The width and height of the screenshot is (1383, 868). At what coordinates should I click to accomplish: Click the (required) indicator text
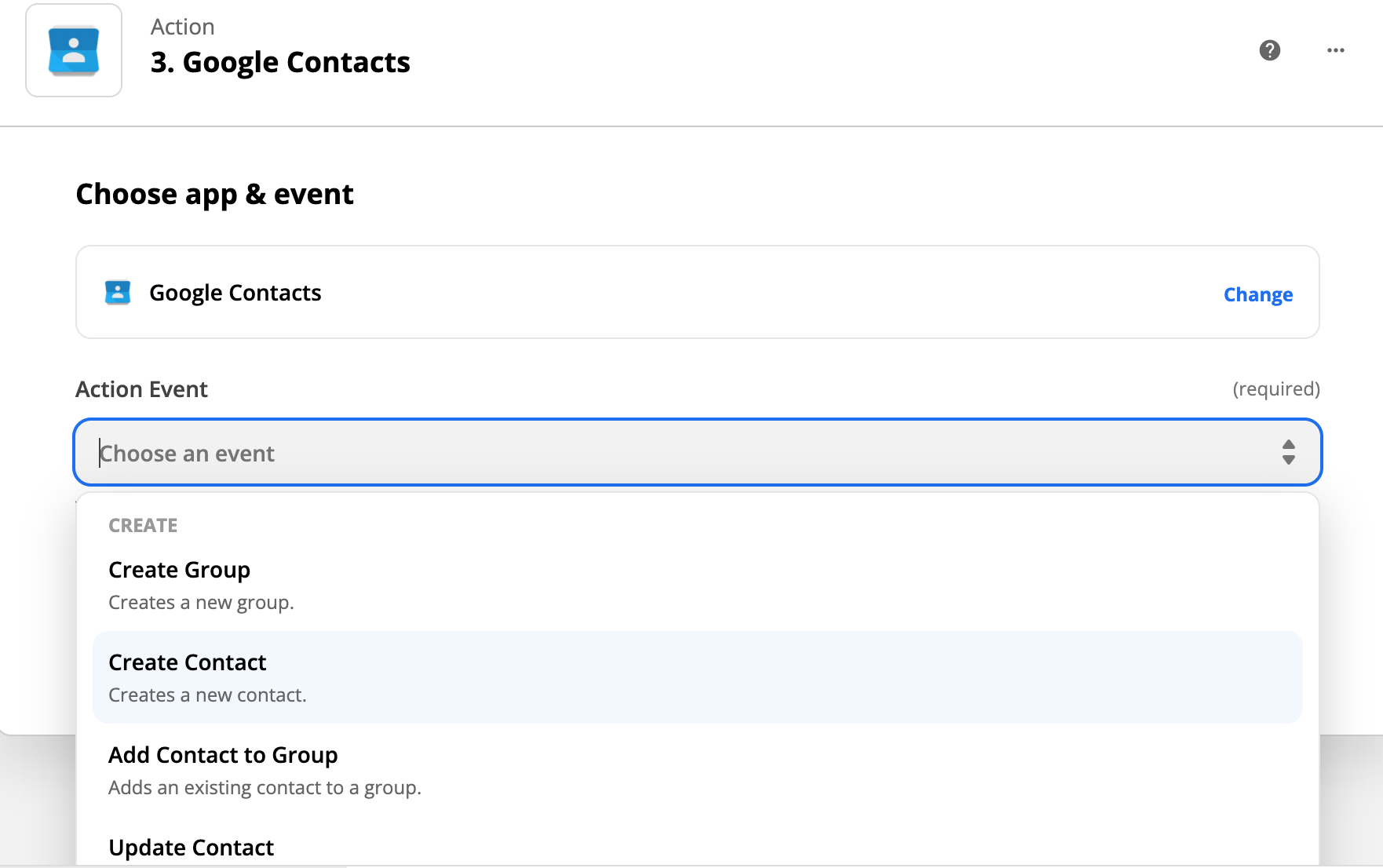click(x=1276, y=389)
